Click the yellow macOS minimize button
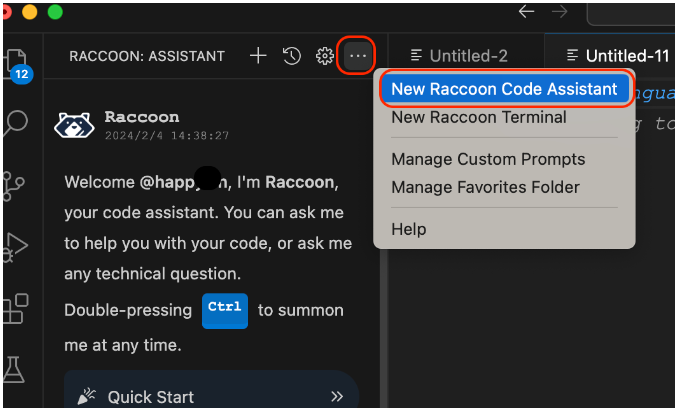This screenshot has height=409, width=675. [30, 12]
